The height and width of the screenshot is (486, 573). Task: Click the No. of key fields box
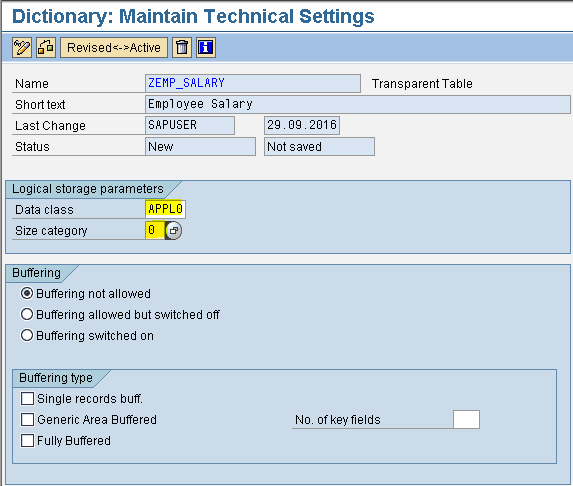click(x=466, y=419)
